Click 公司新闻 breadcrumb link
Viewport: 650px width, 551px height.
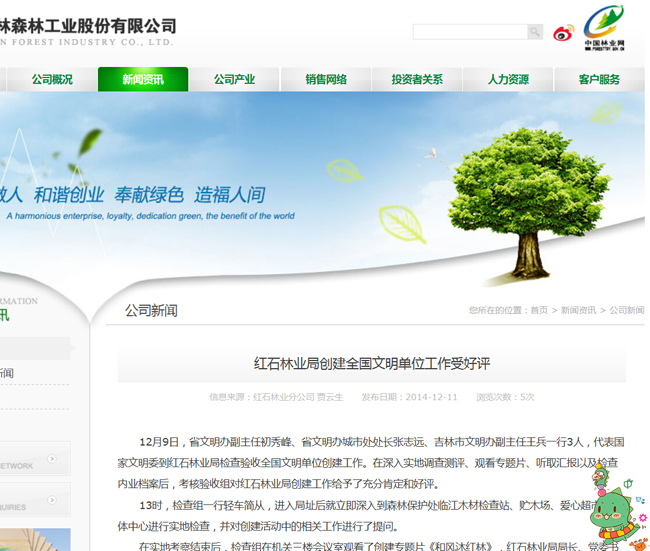(627, 310)
